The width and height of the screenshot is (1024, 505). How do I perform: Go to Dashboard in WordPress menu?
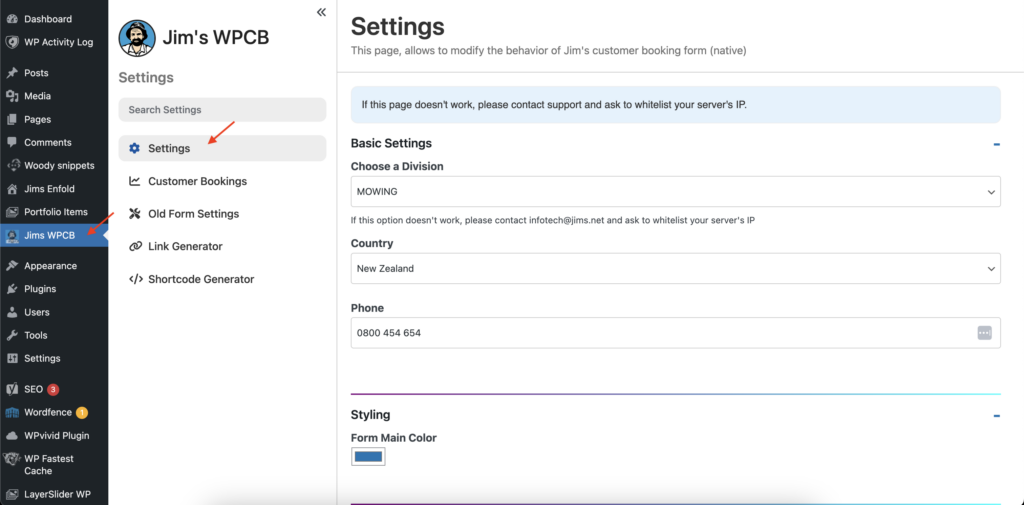click(x=47, y=19)
